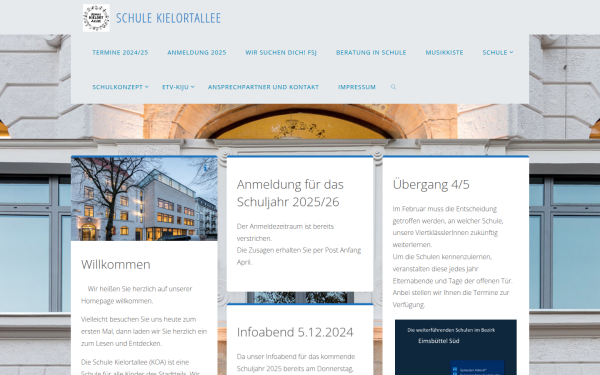
Task: Click text 'Elternabende und Tage der offenen Tür.'
Action: pyautogui.click(x=452, y=281)
